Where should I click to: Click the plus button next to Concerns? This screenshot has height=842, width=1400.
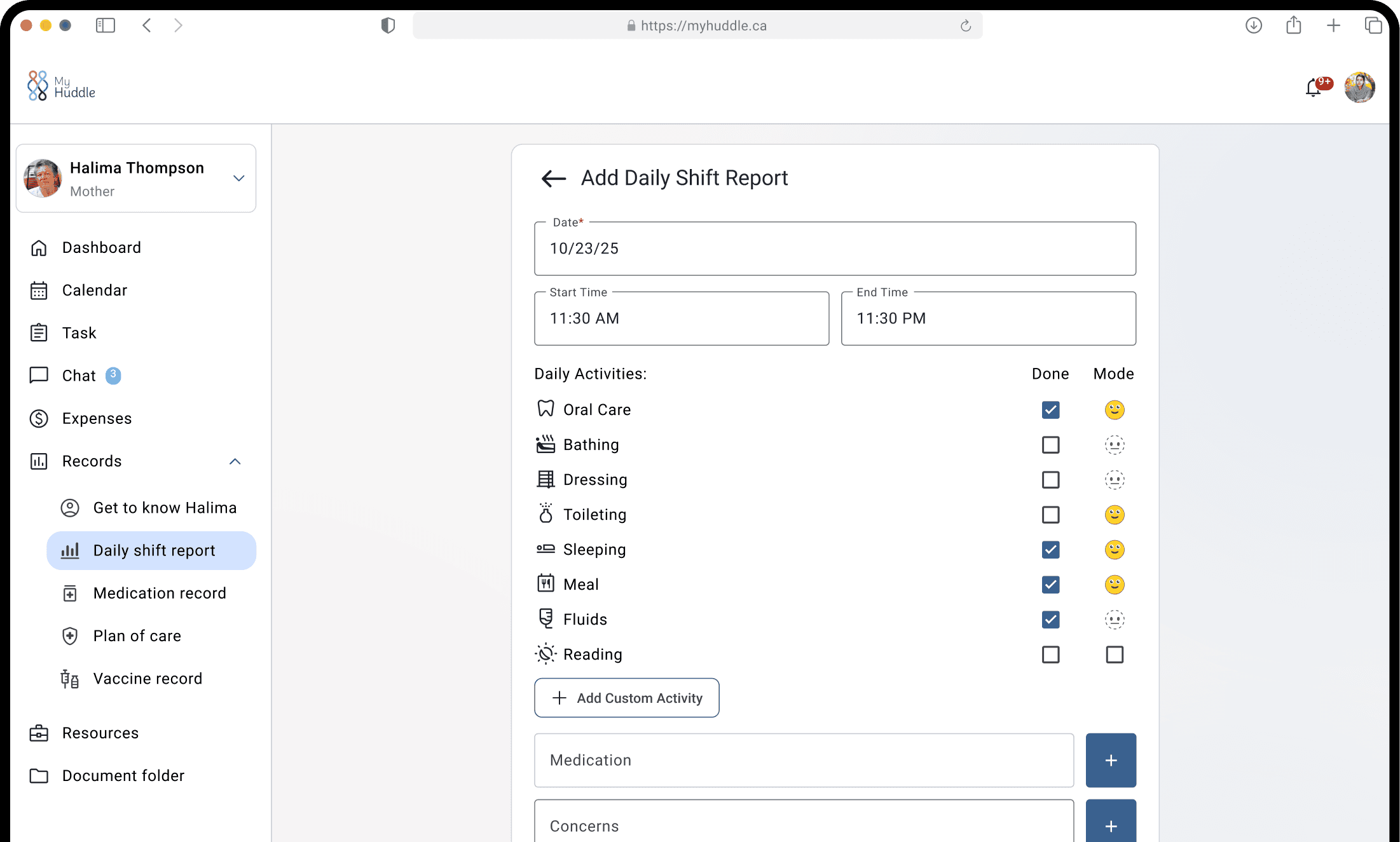(x=1110, y=825)
